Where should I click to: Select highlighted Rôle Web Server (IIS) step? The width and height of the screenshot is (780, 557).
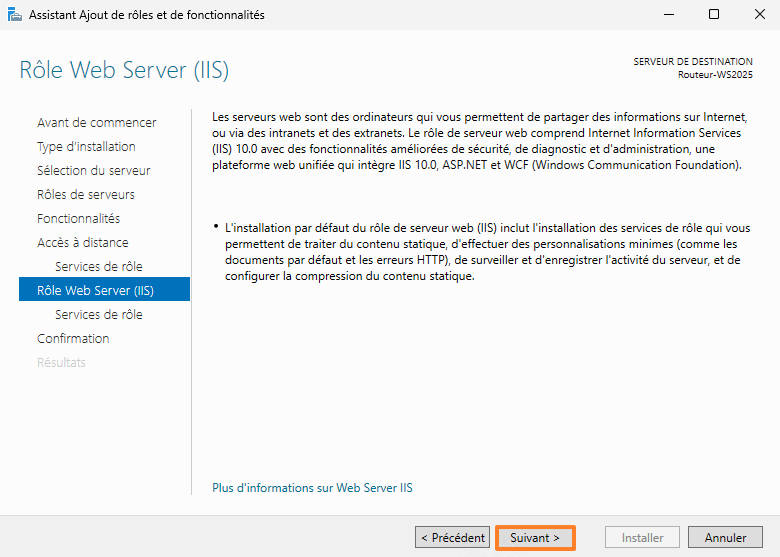click(x=95, y=290)
